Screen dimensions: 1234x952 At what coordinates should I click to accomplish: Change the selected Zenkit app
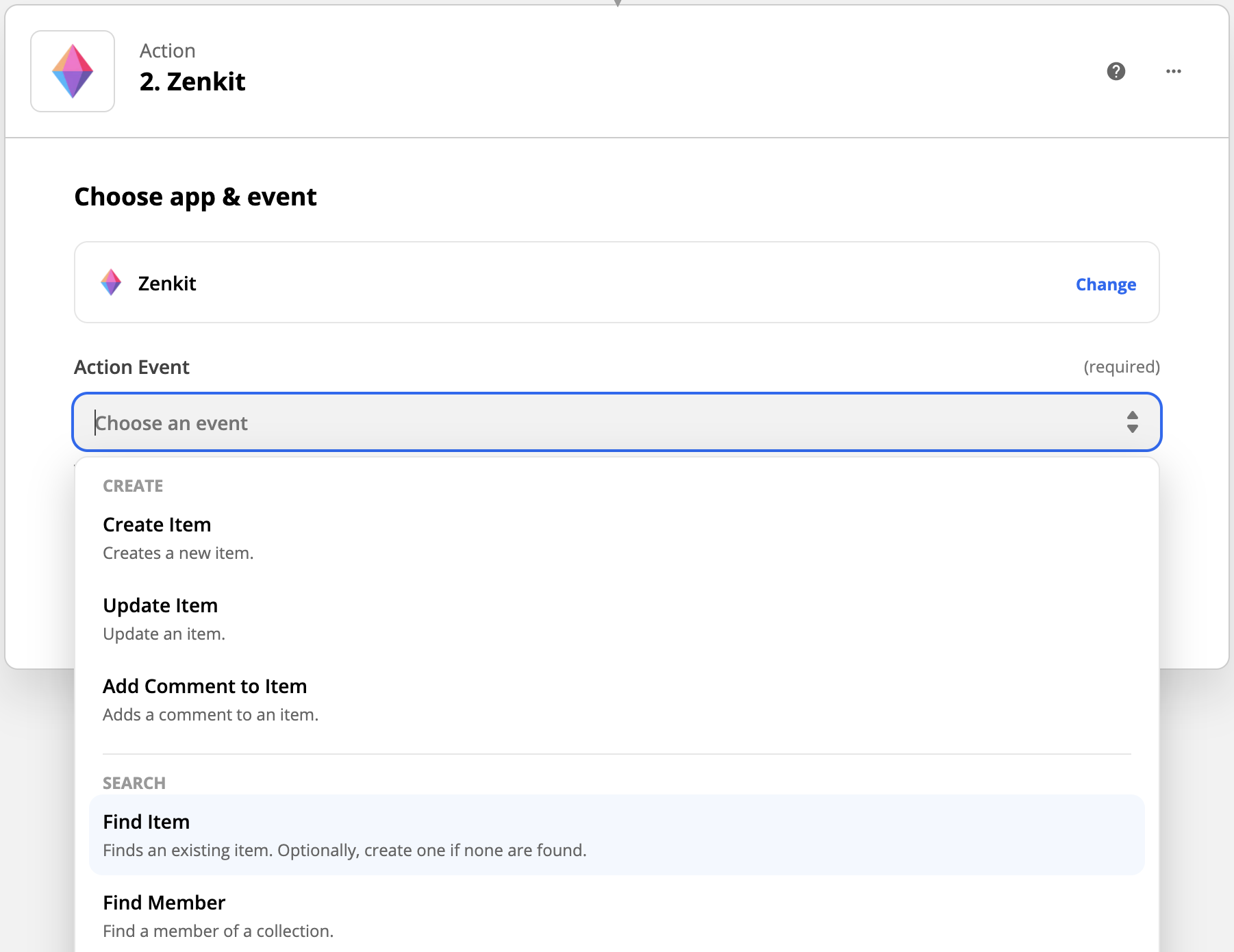[1106, 284]
